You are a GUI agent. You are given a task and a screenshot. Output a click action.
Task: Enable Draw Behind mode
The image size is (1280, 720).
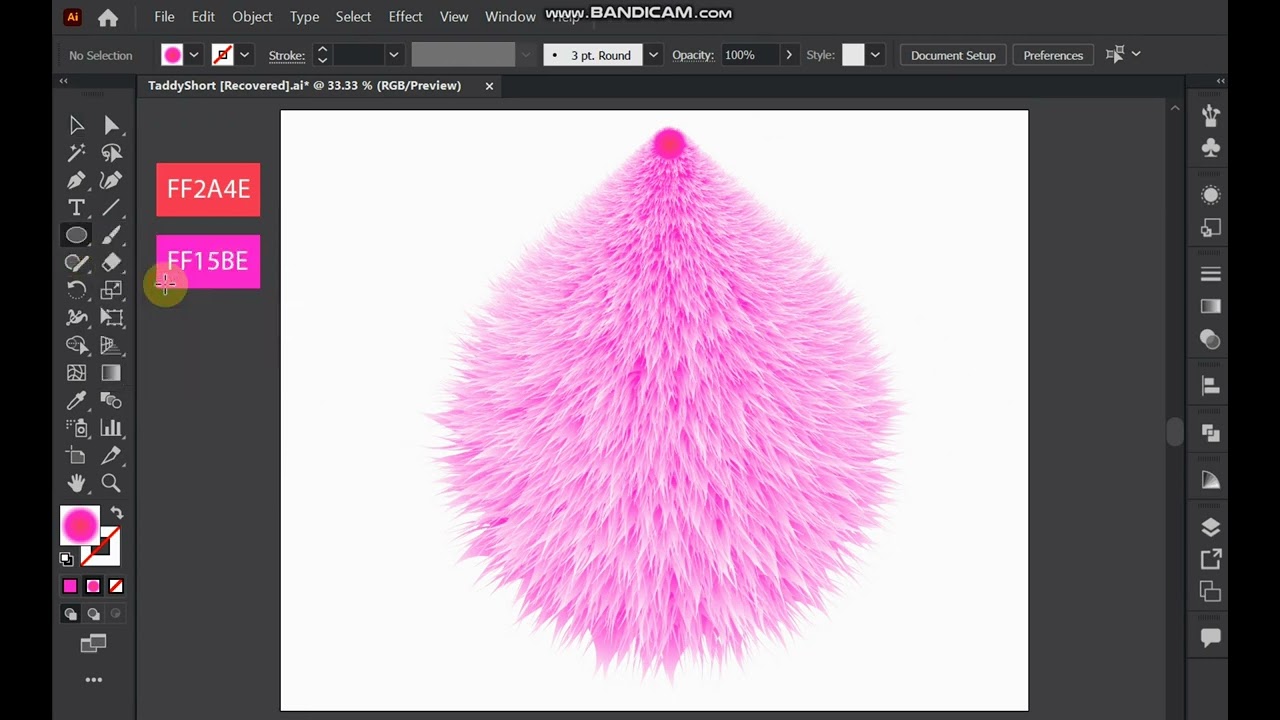pyautogui.click(x=93, y=614)
